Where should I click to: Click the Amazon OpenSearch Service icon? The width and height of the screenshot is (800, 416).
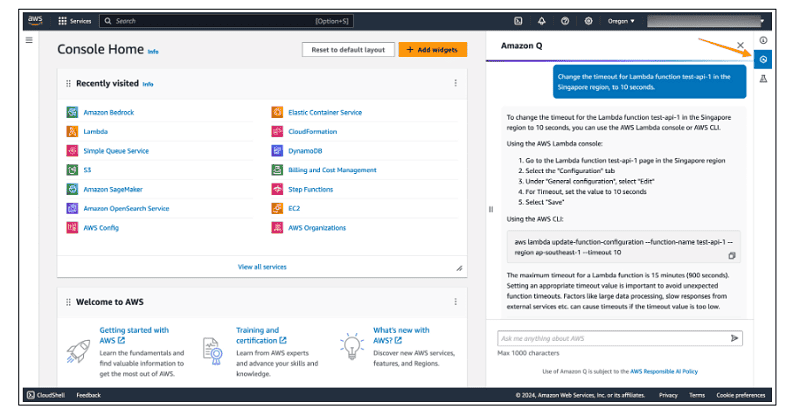[72, 208]
